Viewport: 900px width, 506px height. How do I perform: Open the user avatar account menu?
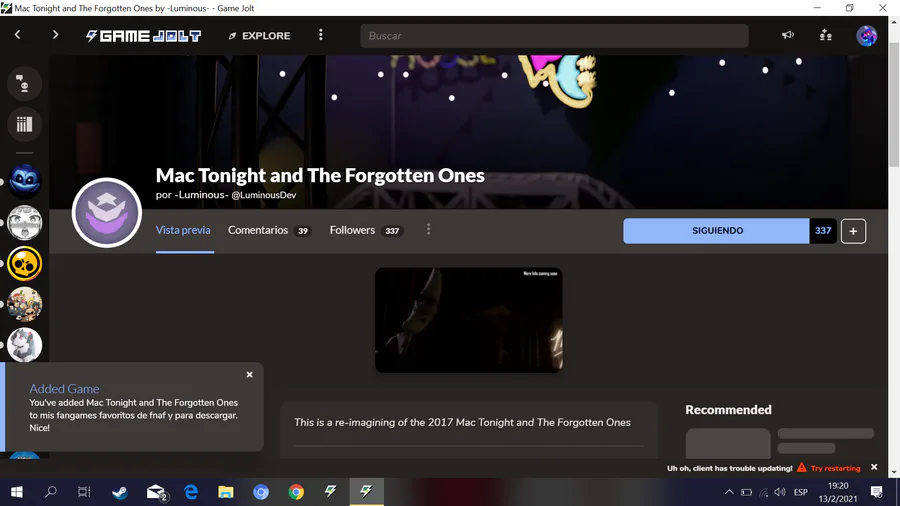(x=866, y=36)
